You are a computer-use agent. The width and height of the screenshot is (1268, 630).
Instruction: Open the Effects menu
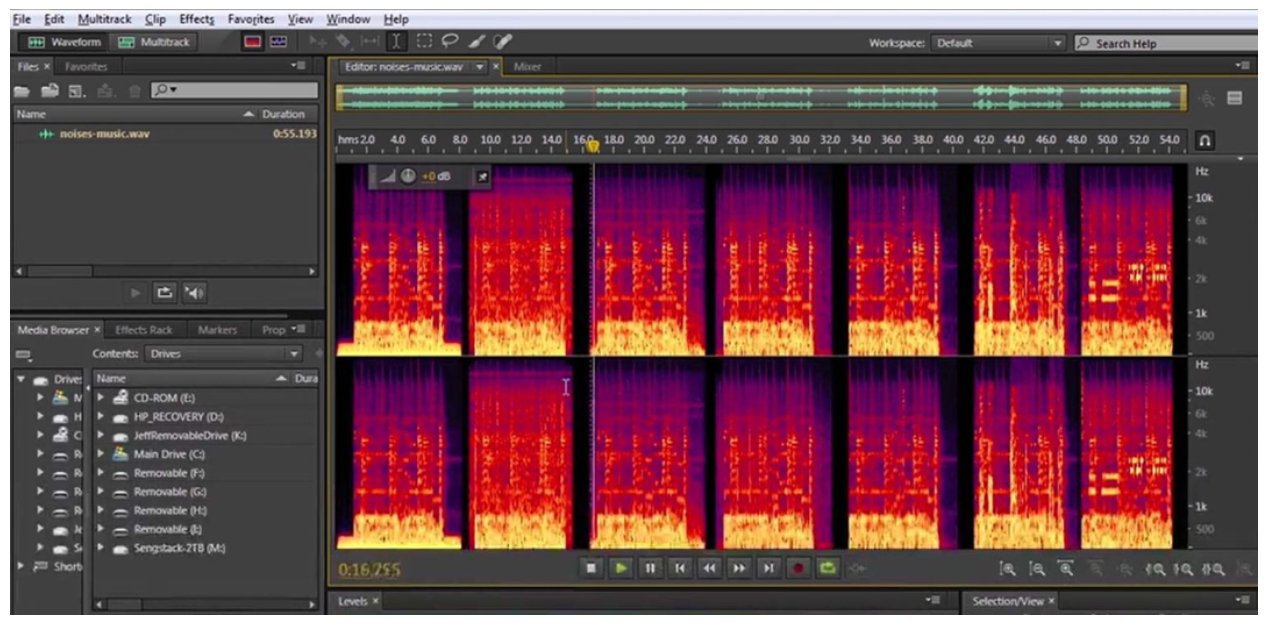click(197, 19)
